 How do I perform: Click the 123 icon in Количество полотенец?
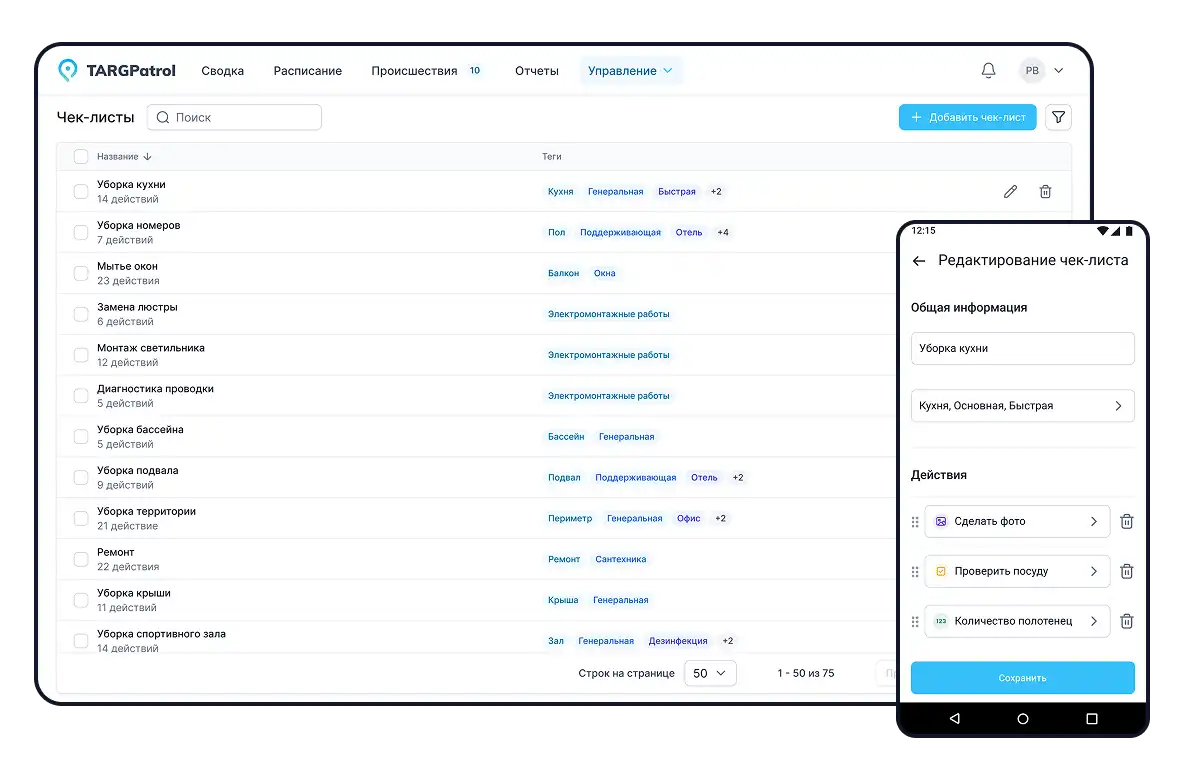pyautogui.click(x=941, y=621)
